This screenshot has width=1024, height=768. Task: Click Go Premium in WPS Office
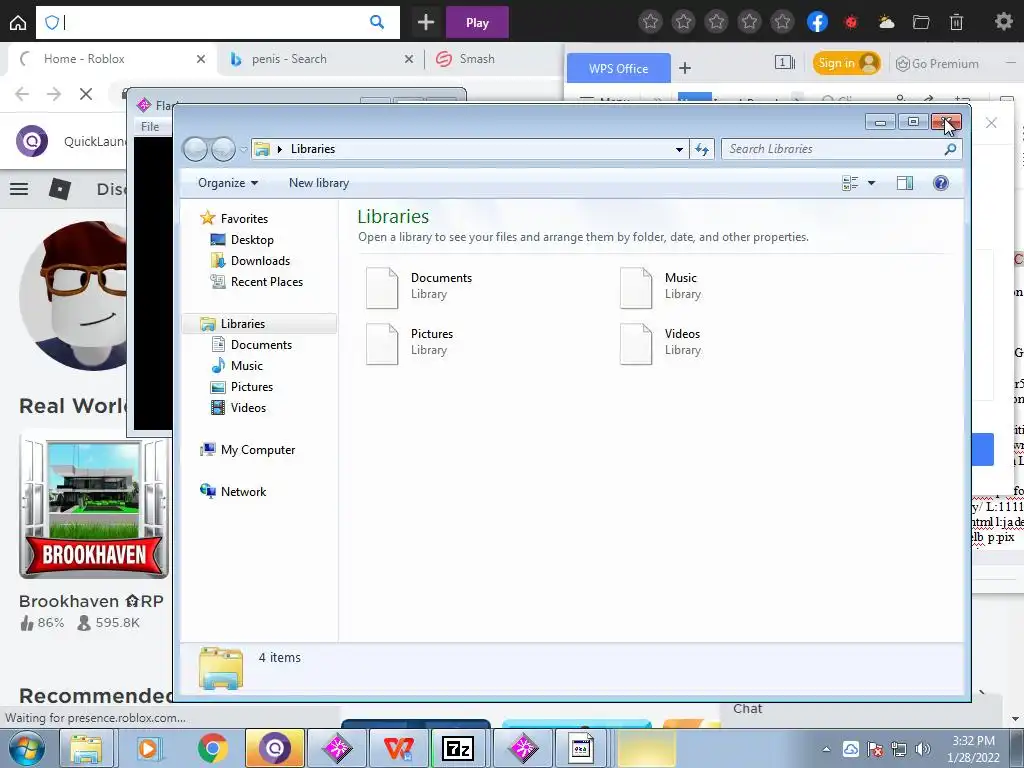tap(938, 63)
